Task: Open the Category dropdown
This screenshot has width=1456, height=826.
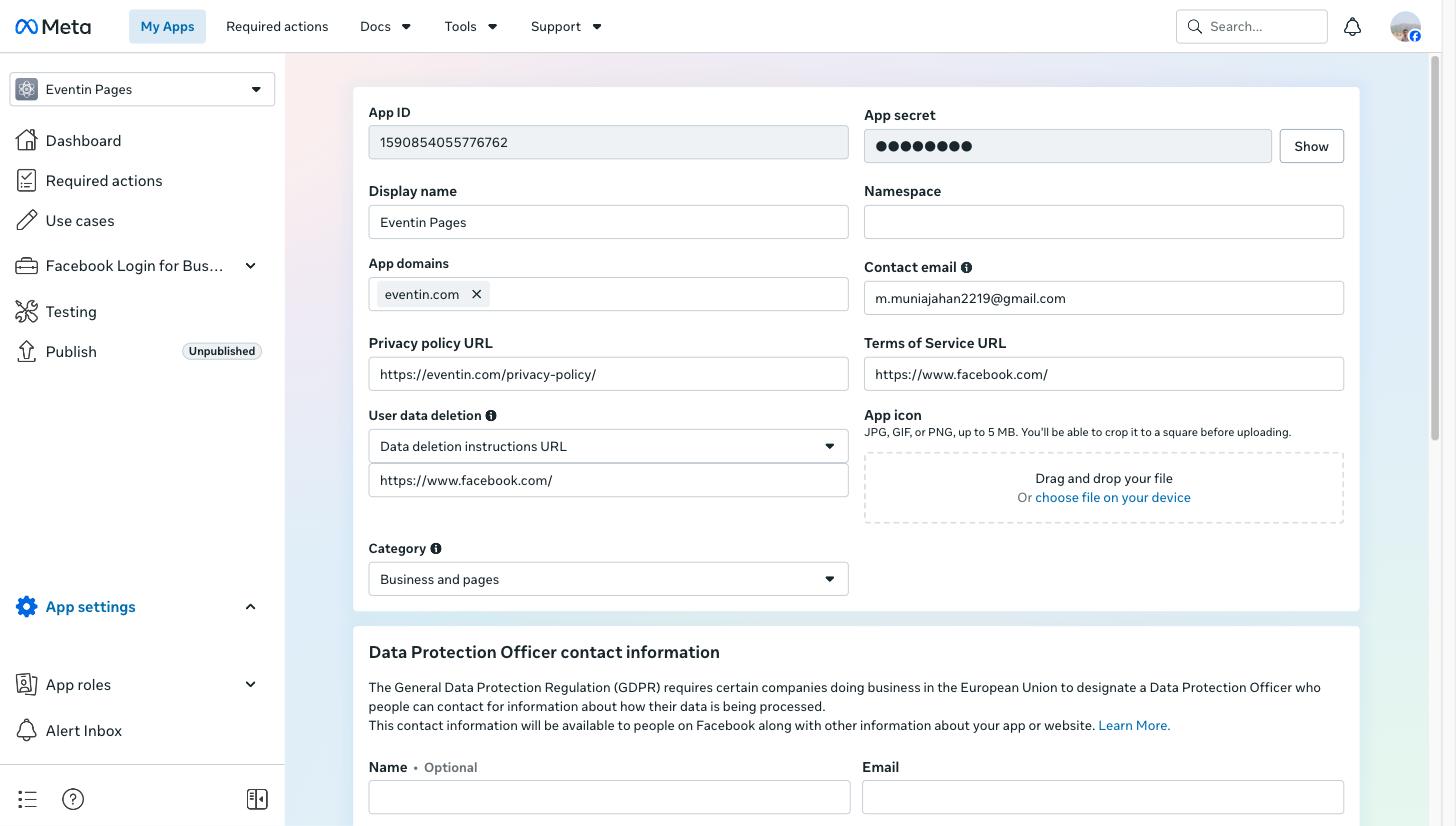Action: pyautogui.click(x=608, y=579)
